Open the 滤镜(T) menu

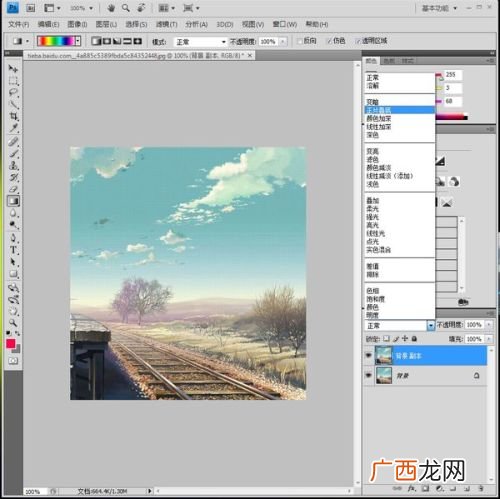click(x=166, y=24)
